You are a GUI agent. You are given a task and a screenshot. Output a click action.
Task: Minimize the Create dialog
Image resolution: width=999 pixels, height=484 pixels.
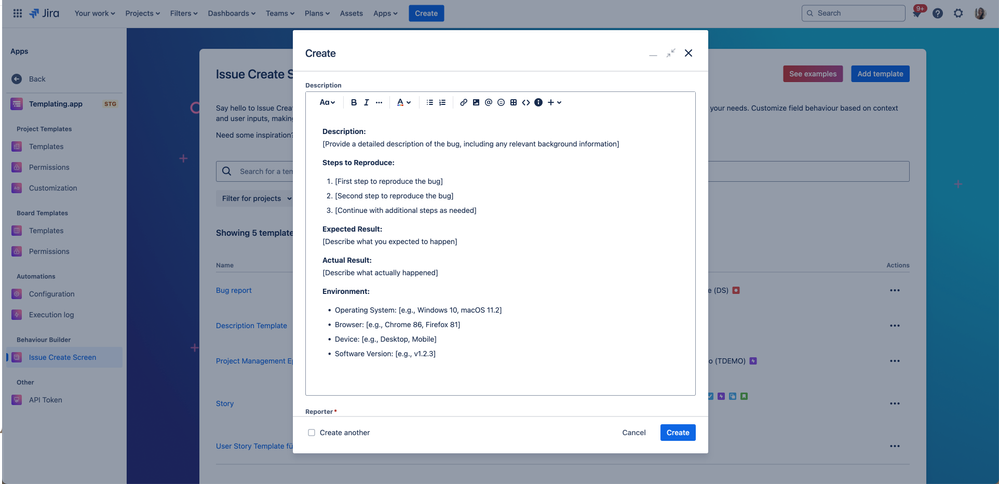pos(653,53)
